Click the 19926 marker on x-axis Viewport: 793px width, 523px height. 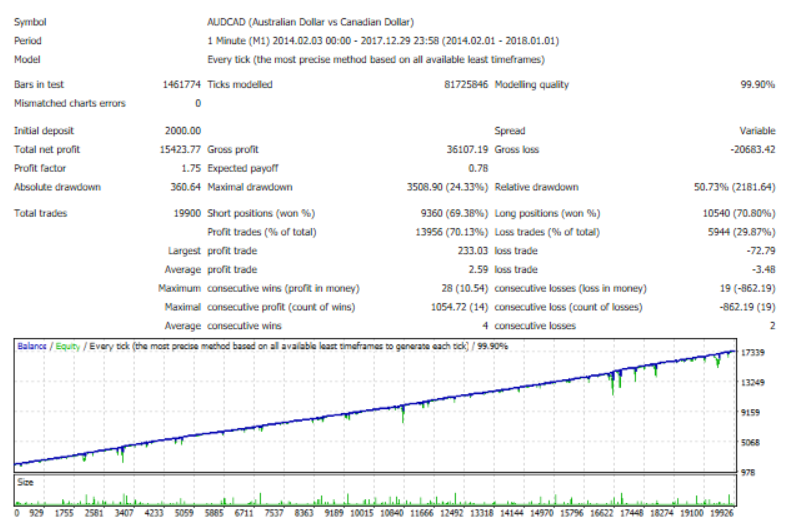click(722, 513)
